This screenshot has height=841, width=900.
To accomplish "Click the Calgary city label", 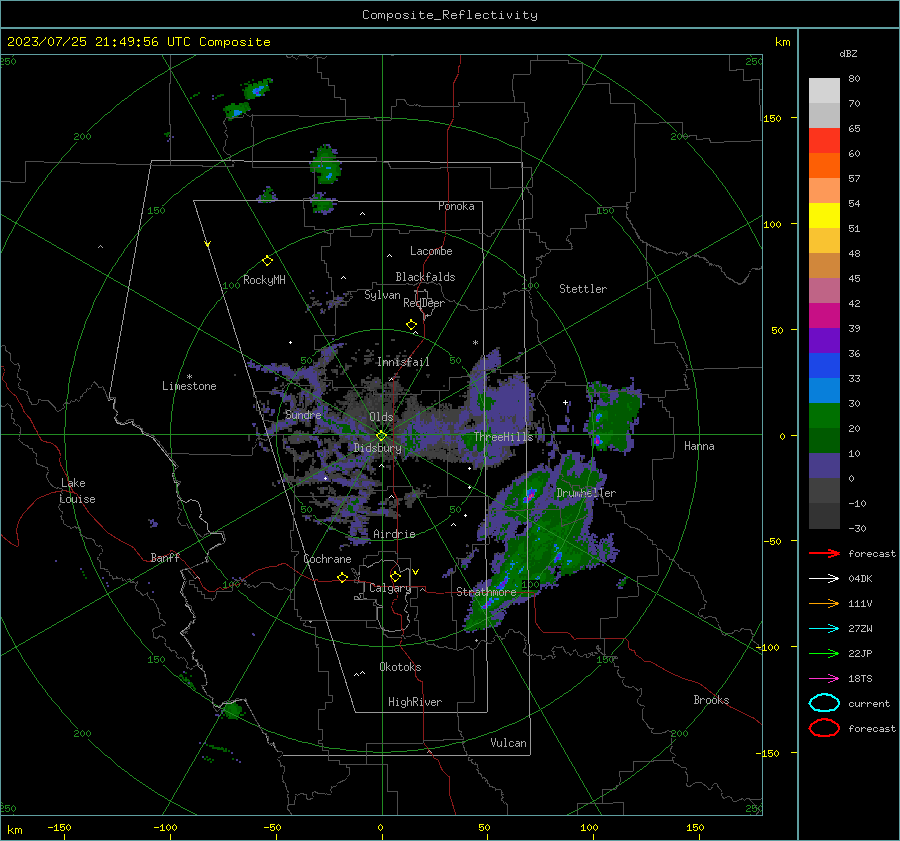I will pyautogui.click(x=390, y=588).
